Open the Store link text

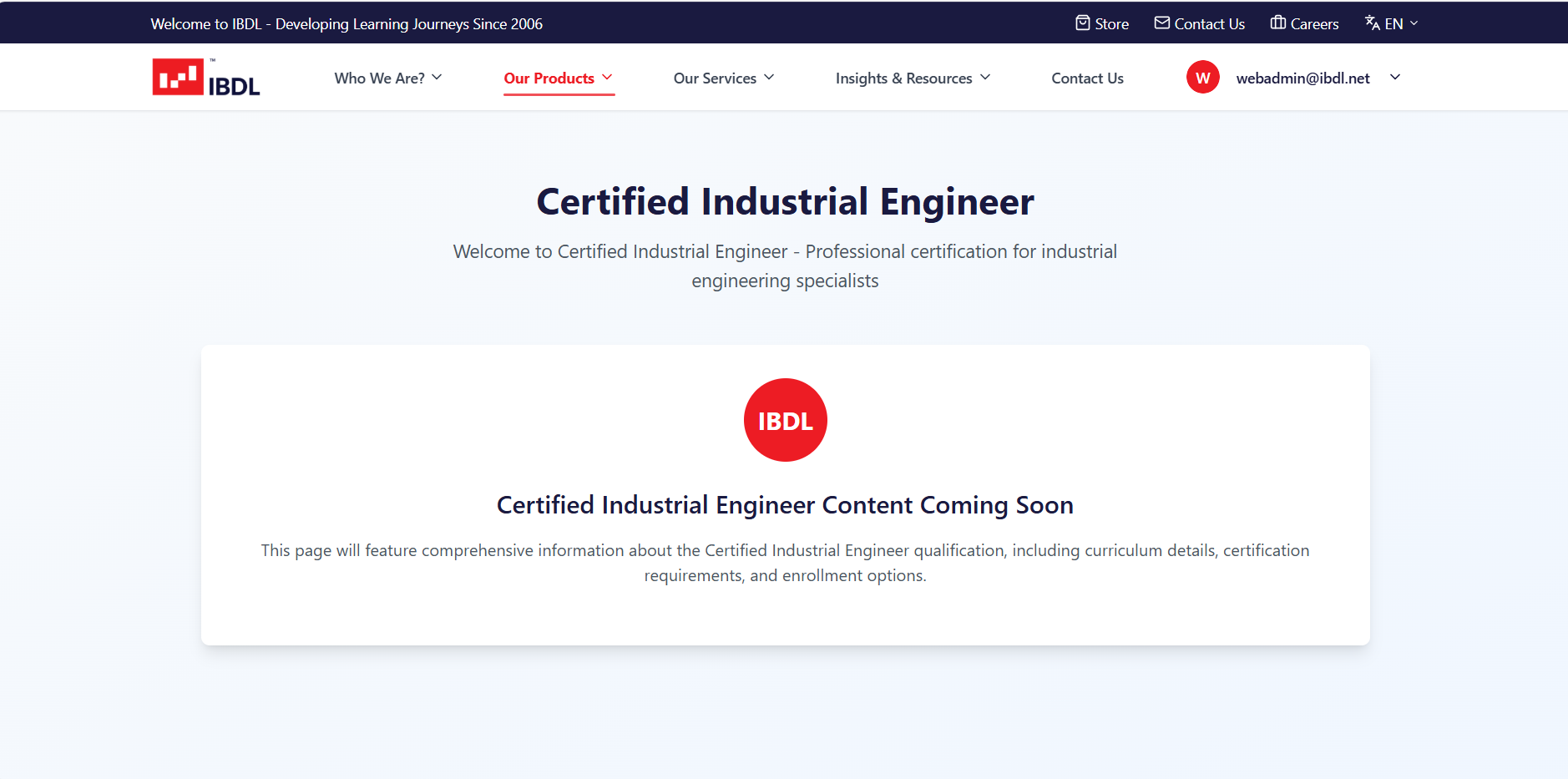point(1111,24)
